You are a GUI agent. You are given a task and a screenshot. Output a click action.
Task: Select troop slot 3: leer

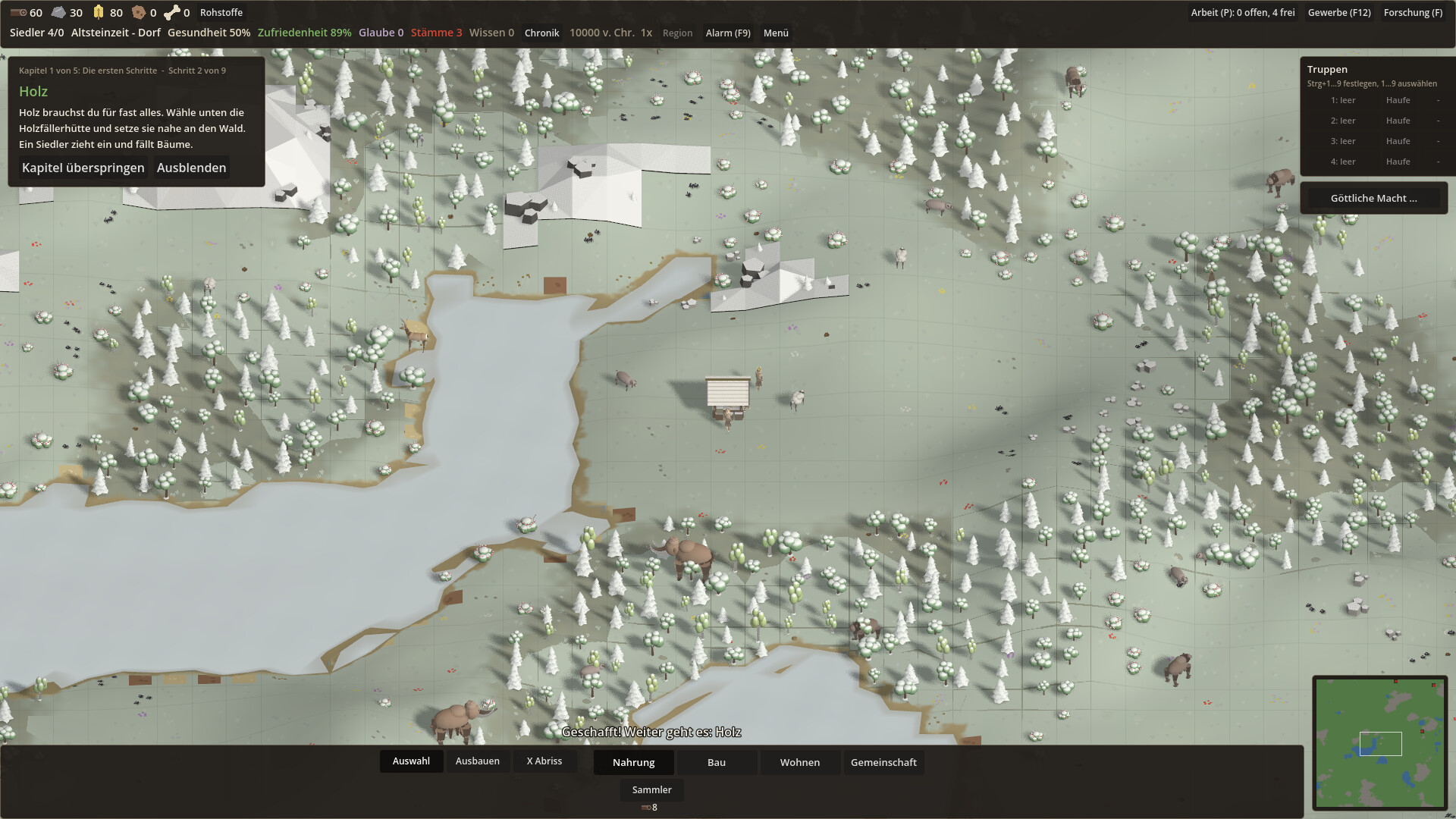click(x=1342, y=141)
